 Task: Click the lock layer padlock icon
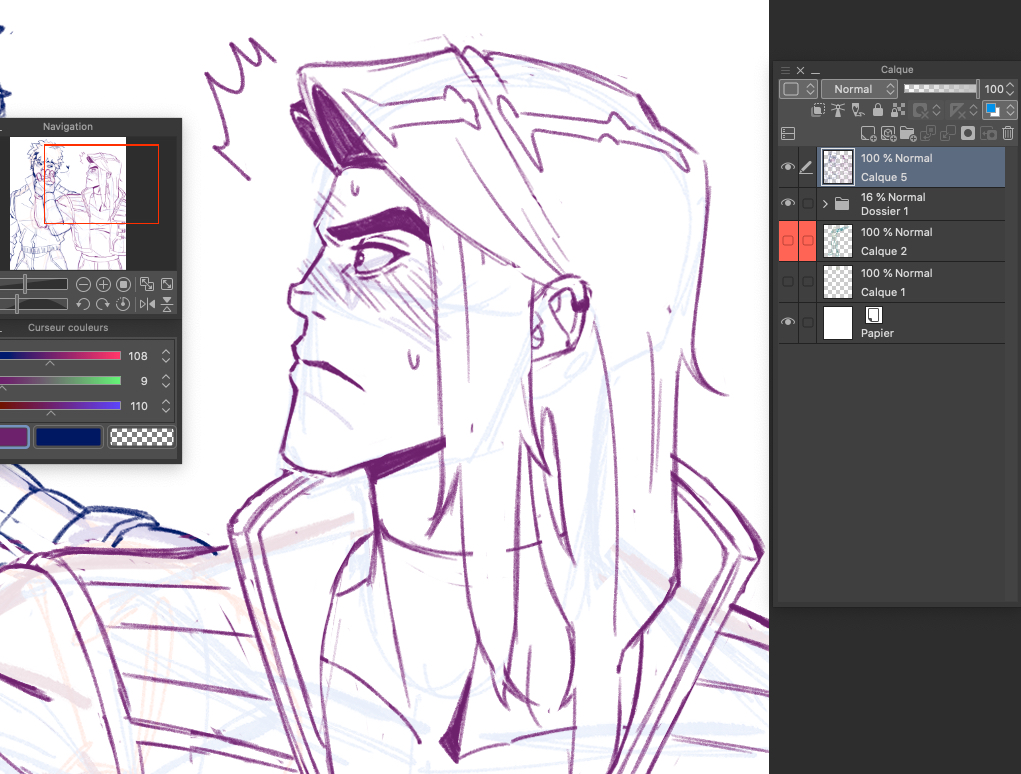[878, 111]
